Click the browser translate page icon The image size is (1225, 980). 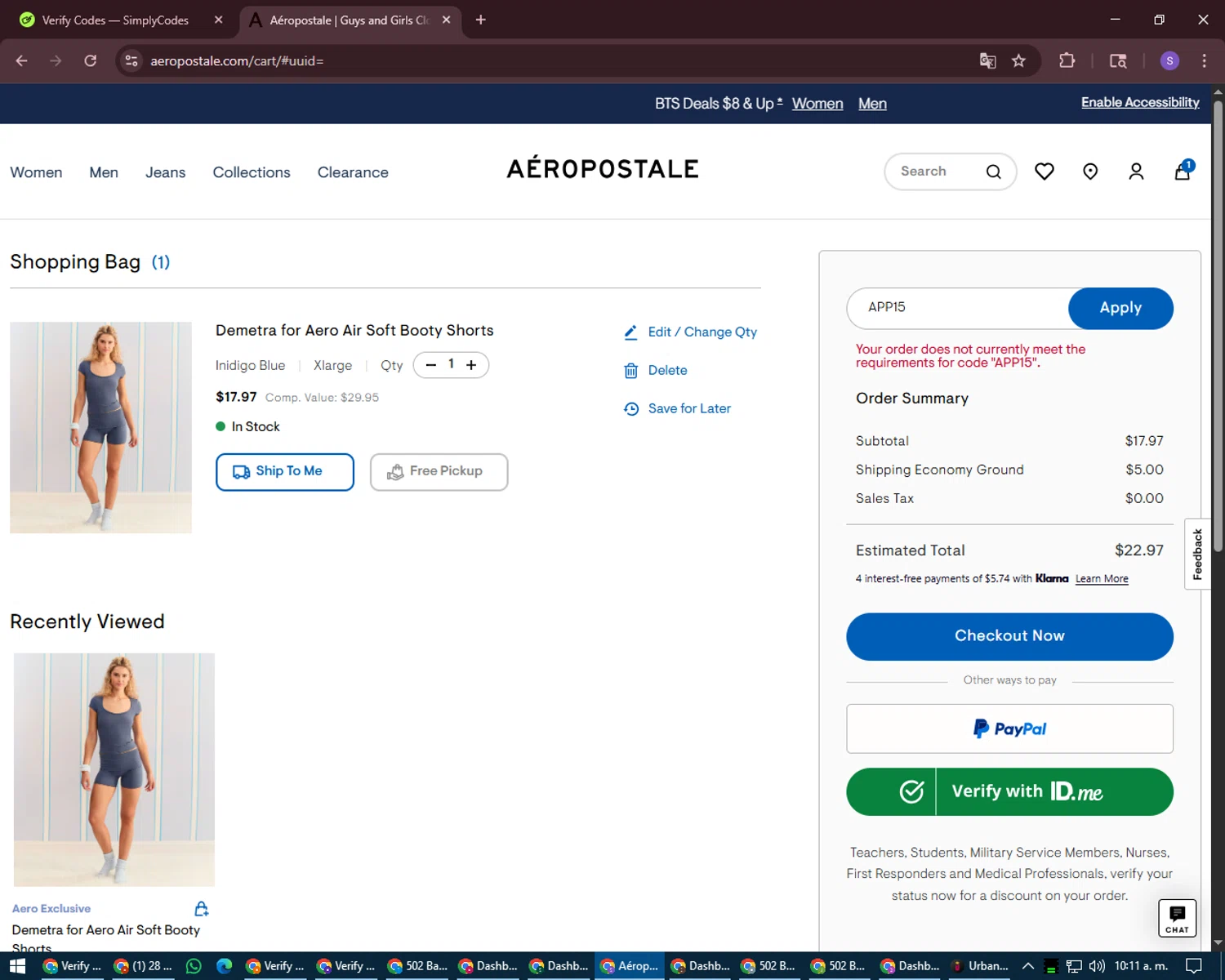pyautogui.click(x=987, y=60)
